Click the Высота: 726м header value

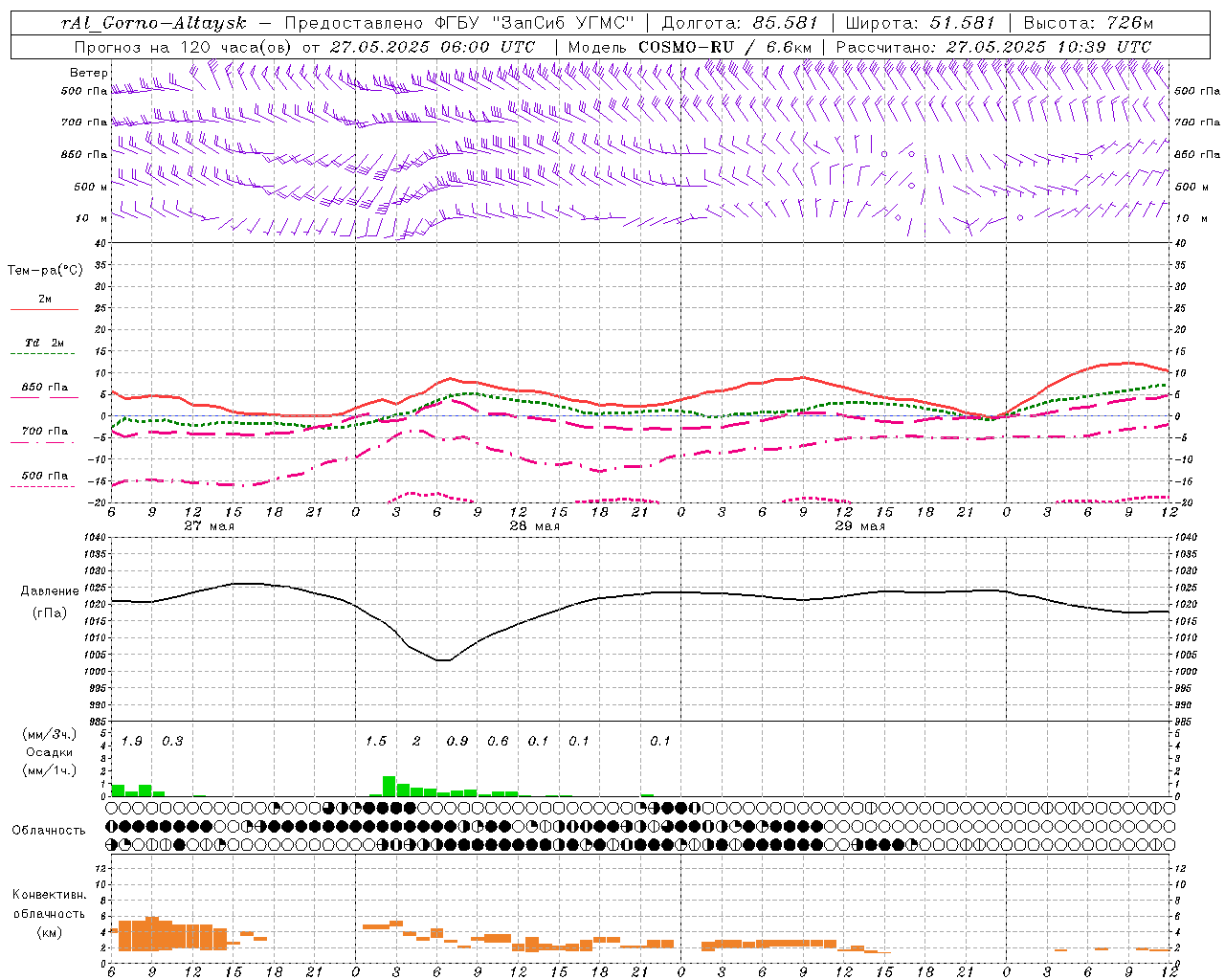(1088, 23)
